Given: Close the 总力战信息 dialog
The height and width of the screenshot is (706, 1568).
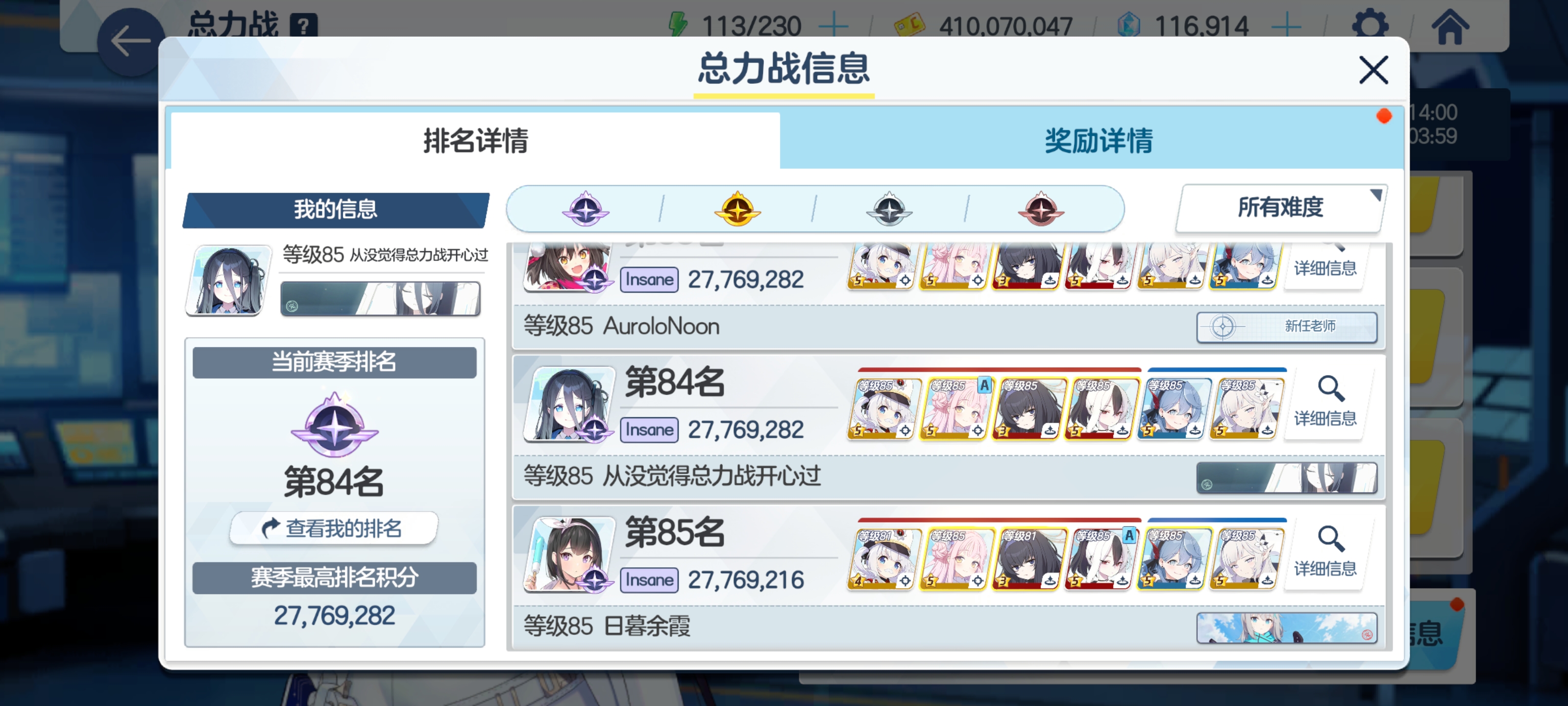Looking at the screenshot, I should (1373, 70).
